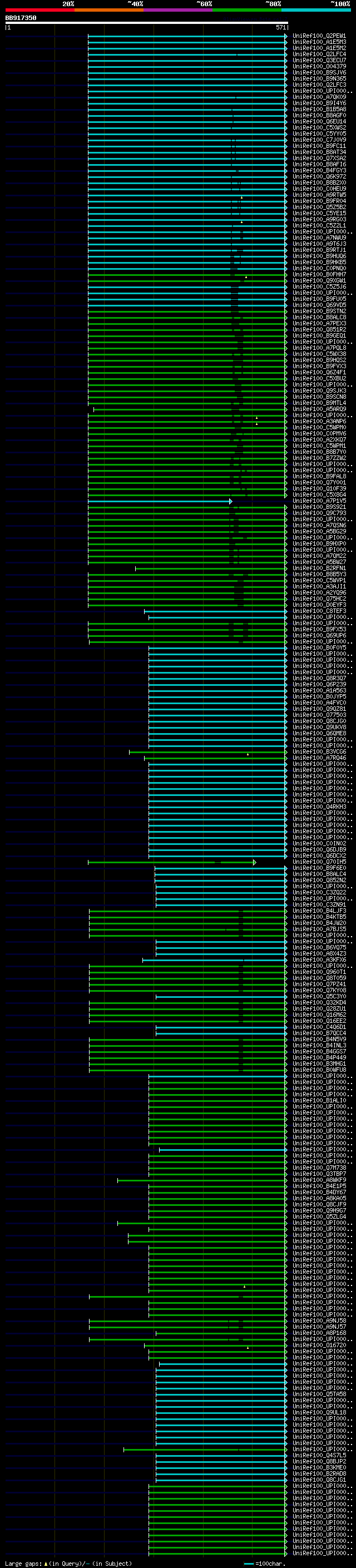Click the red 20% identity legend segment
Screen dimensions: 356x1568
[39, 10]
